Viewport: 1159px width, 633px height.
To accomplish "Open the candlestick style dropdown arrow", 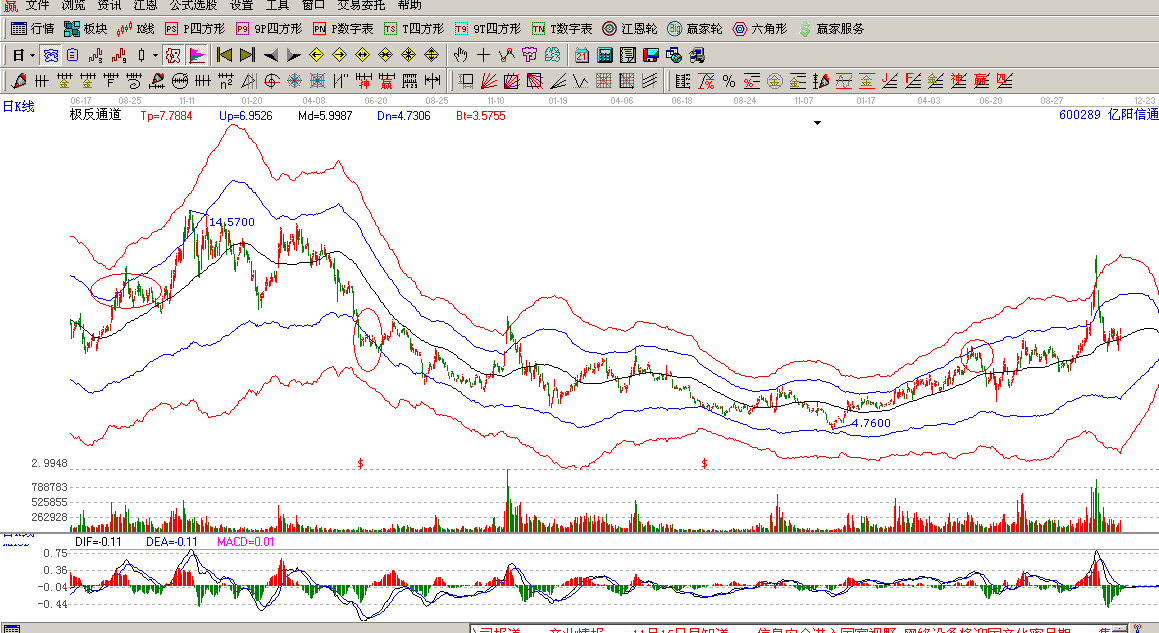I will pos(155,55).
